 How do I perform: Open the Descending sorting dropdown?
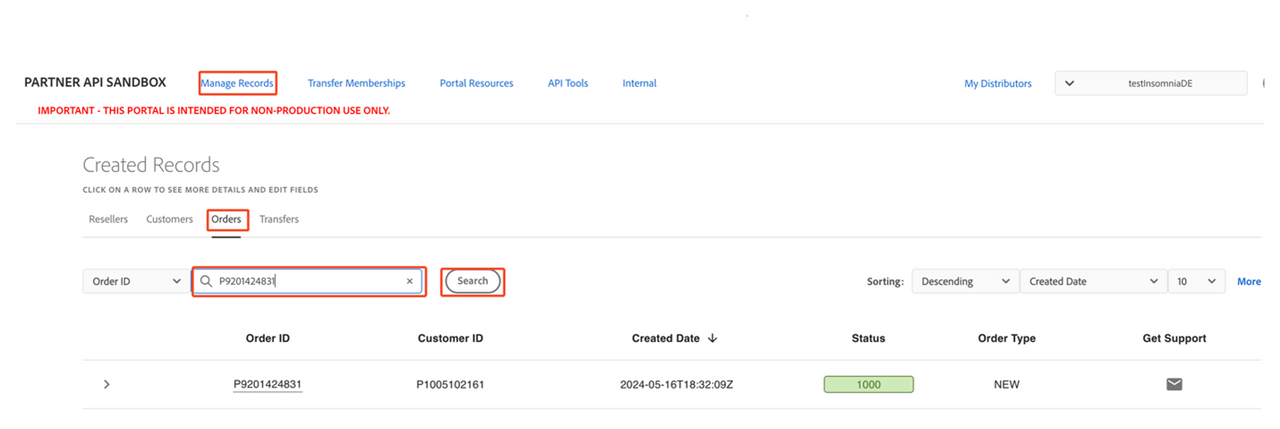pos(964,282)
